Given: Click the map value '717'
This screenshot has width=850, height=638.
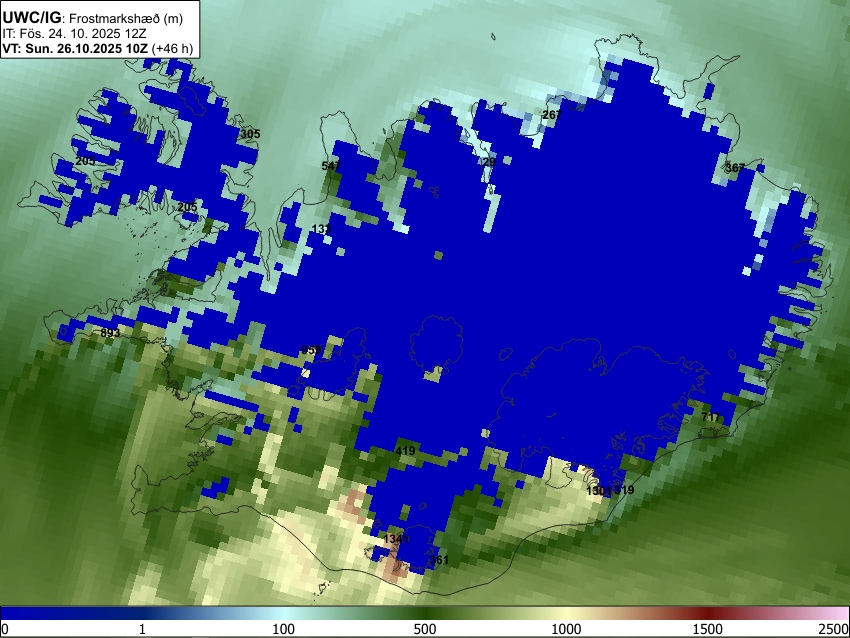Looking at the screenshot, I should [x=711, y=417].
